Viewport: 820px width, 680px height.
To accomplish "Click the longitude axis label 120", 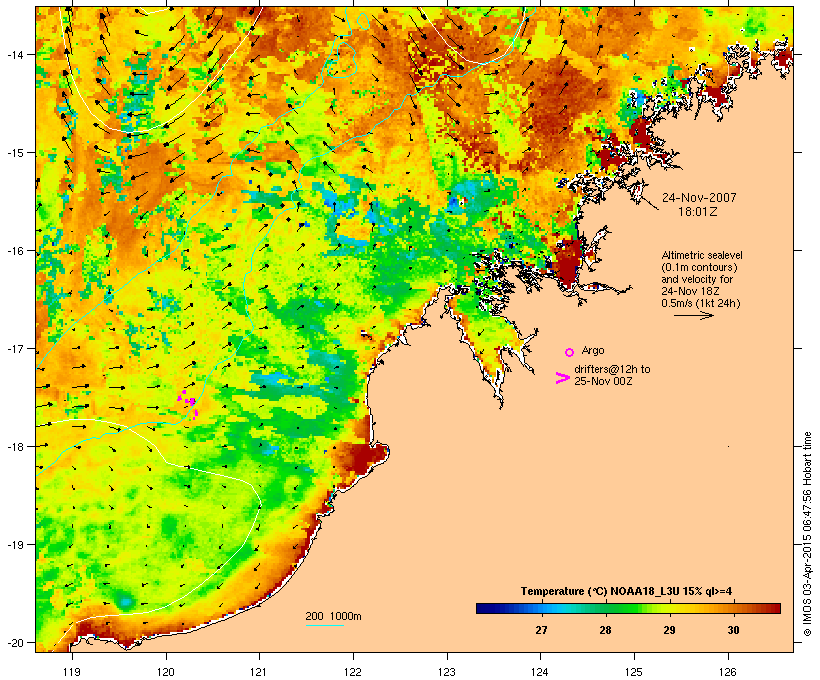I will click(166, 672).
